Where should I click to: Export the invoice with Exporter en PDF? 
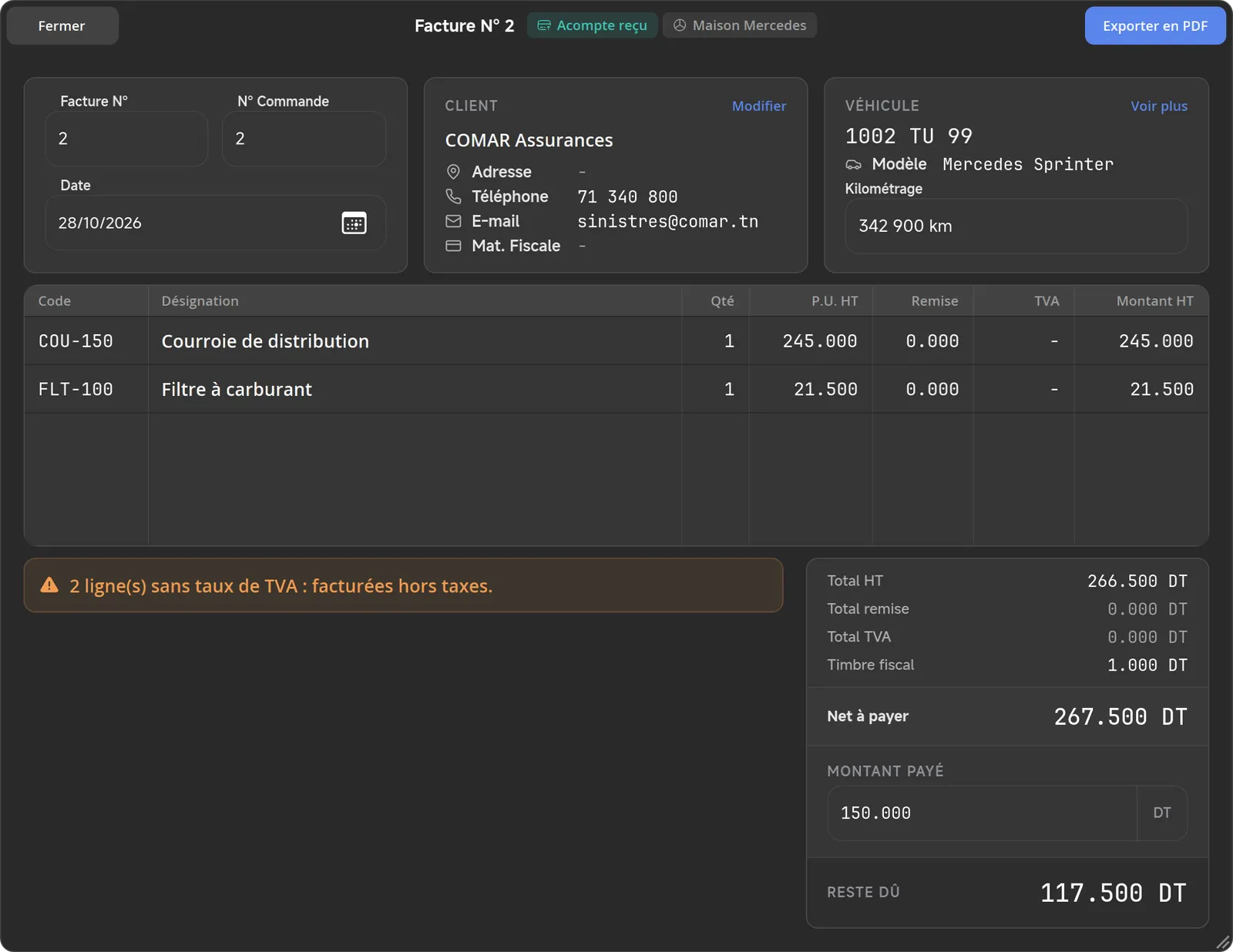coord(1154,25)
